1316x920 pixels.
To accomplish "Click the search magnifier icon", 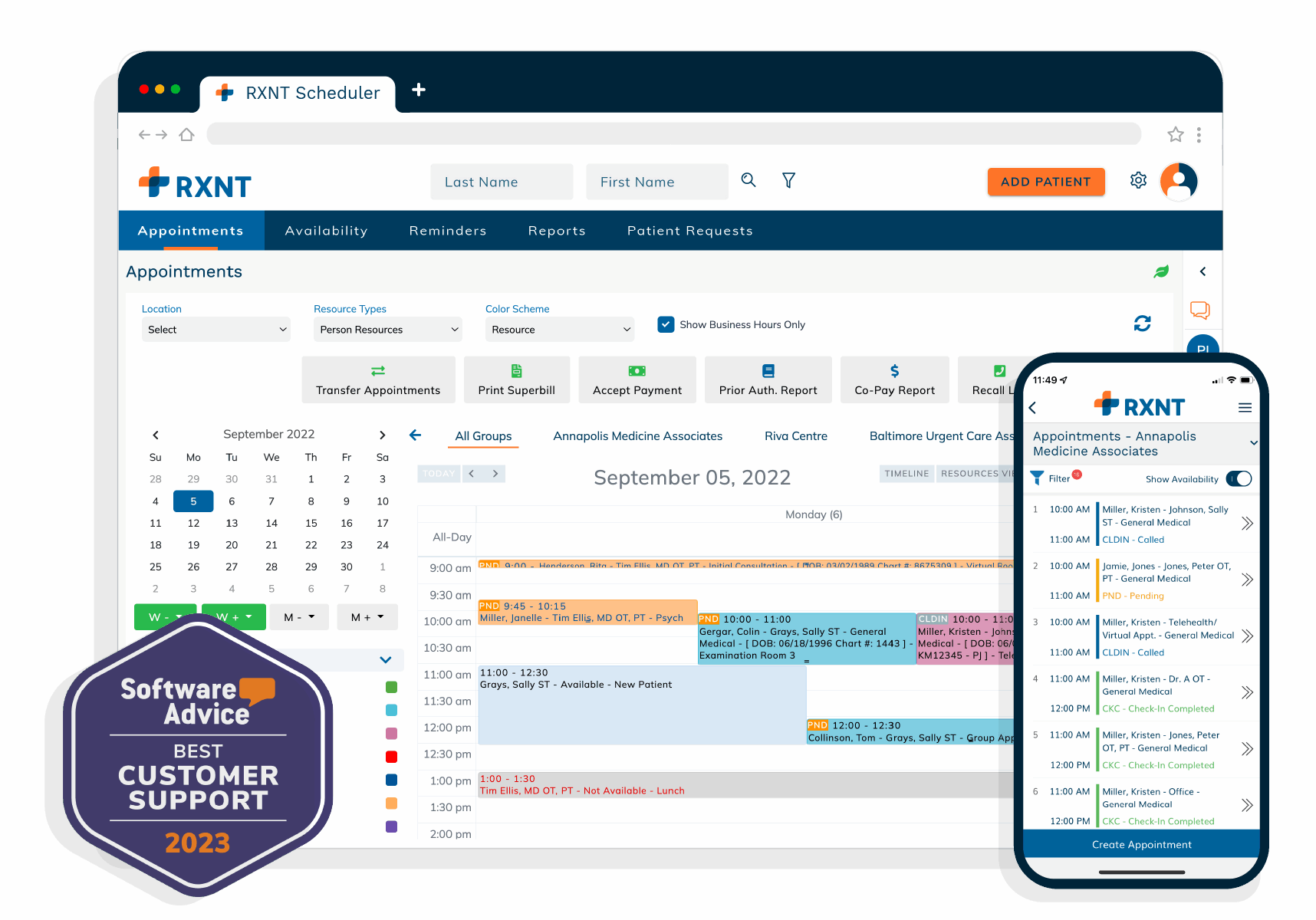I will coord(748,180).
